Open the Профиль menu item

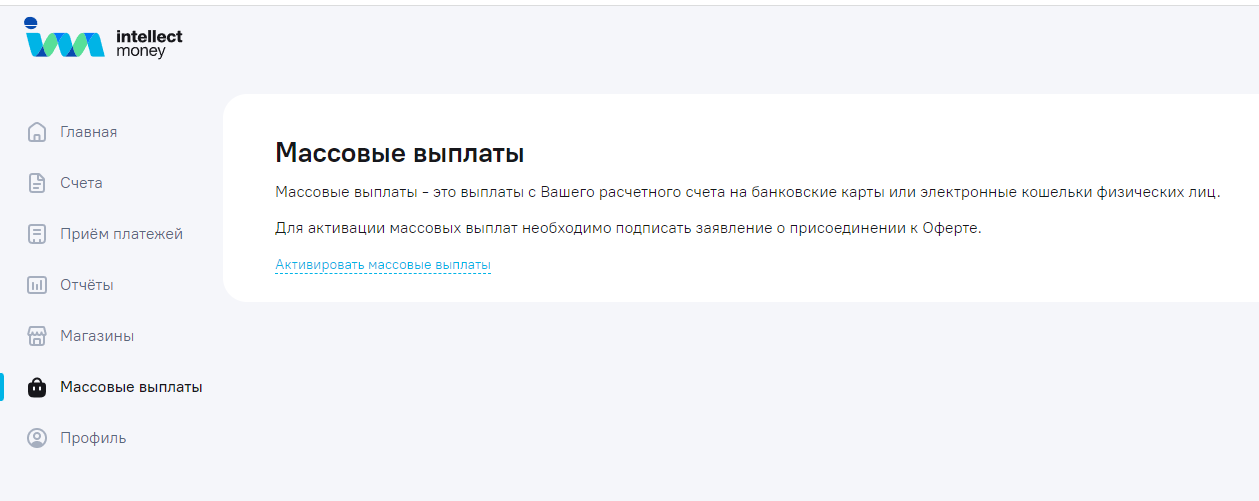(x=93, y=438)
